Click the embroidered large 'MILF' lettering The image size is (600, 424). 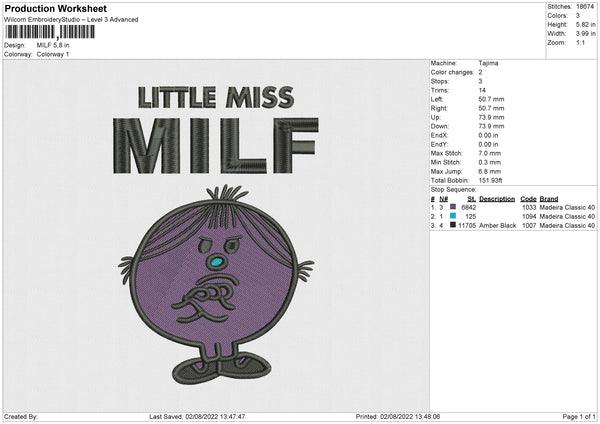(x=216, y=146)
